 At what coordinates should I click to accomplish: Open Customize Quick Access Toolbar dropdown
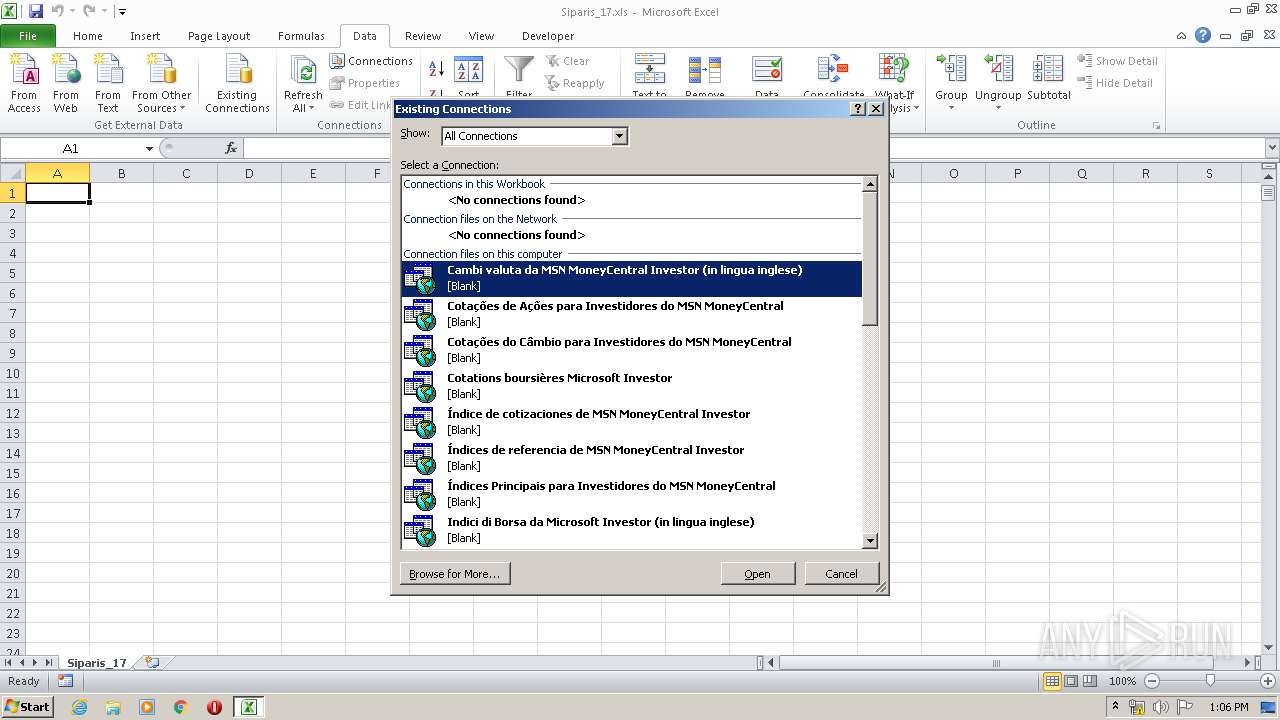(122, 12)
